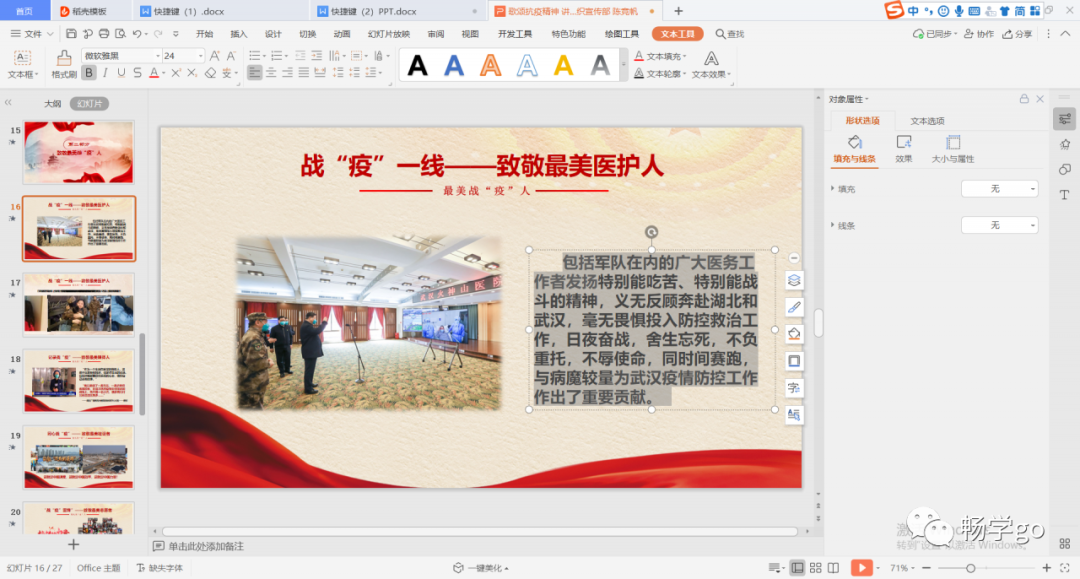This screenshot has width=1080, height=579.
Task: Center align the text
Action: pyautogui.click(x=271, y=73)
